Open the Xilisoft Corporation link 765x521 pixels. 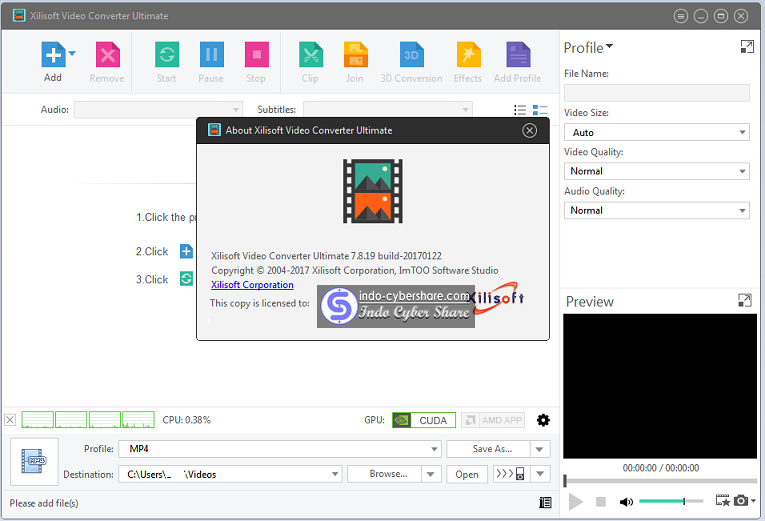tap(252, 285)
